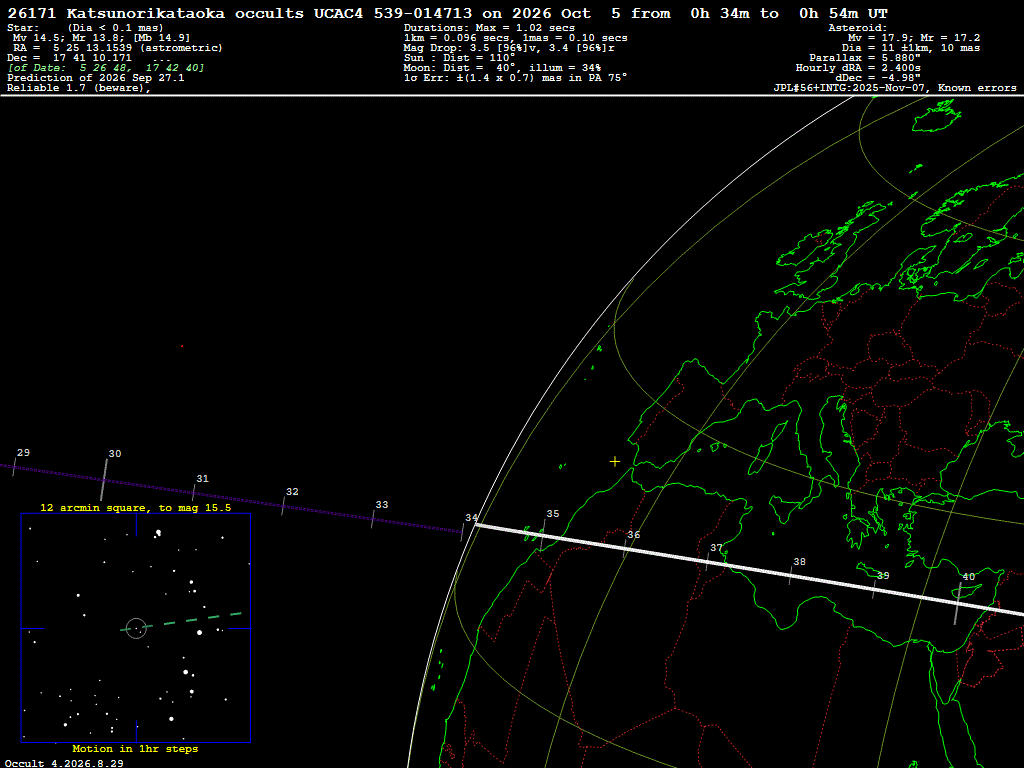Click the minute 40 marker over Cyprus

point(957,603)
